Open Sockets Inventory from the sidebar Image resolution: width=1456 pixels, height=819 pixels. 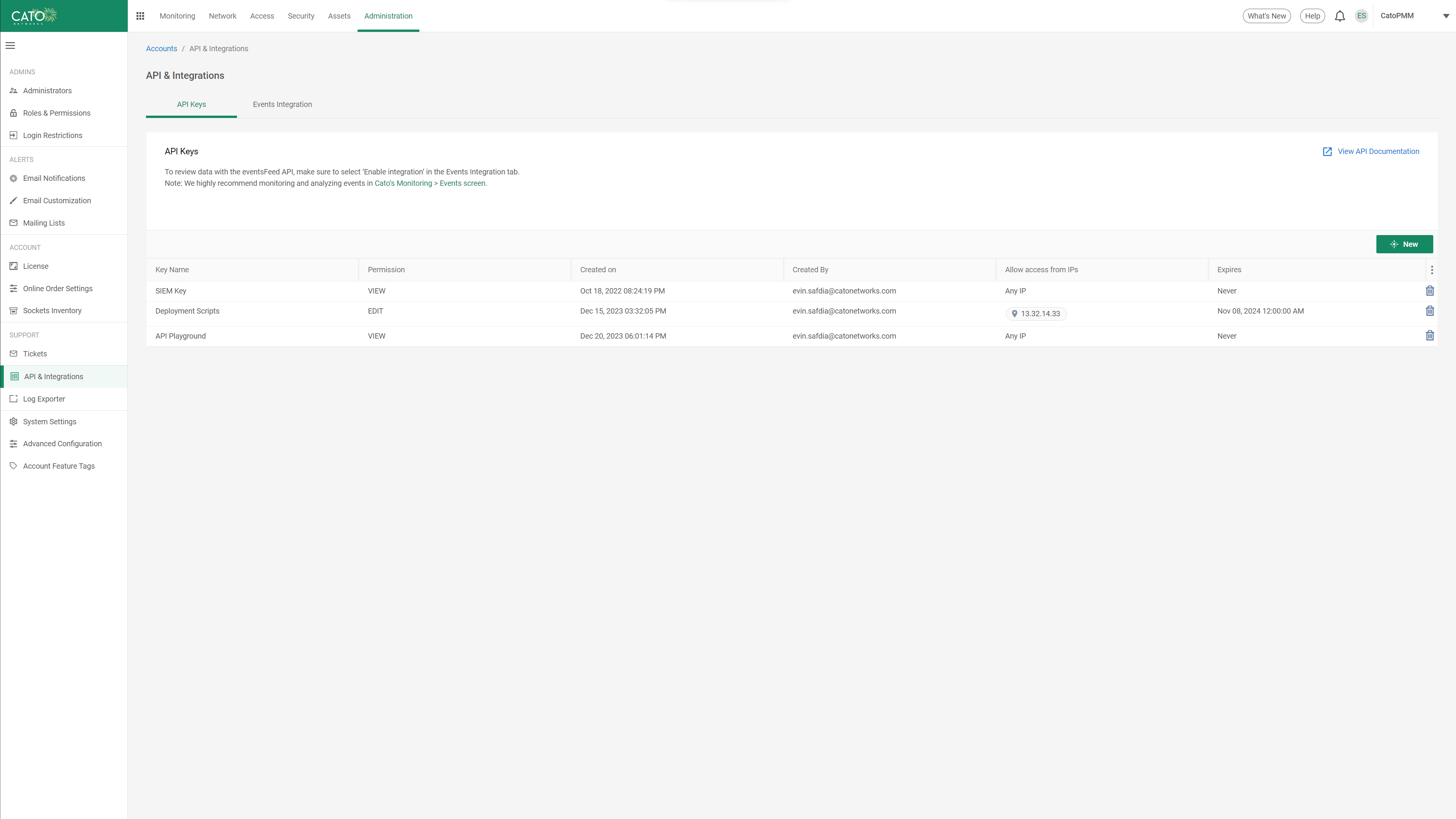pyautogui.click(x=52, y=310)
